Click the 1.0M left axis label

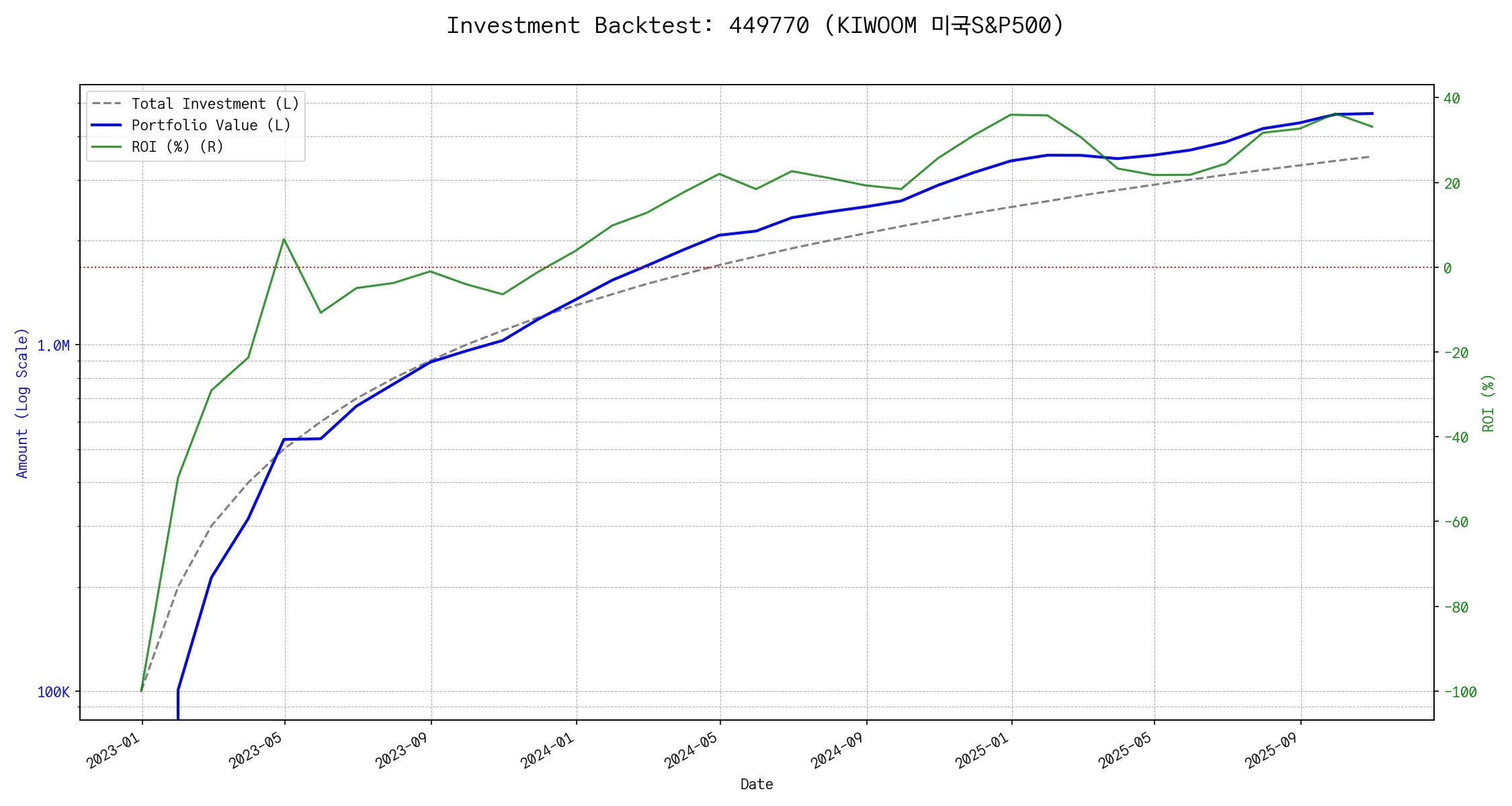53,346
